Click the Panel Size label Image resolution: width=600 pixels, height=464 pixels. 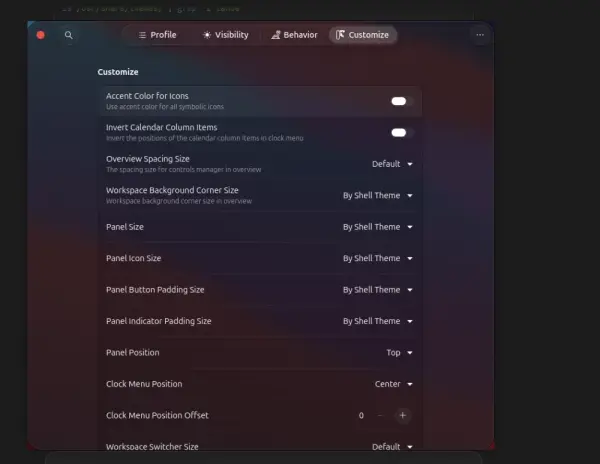[125, 227]
